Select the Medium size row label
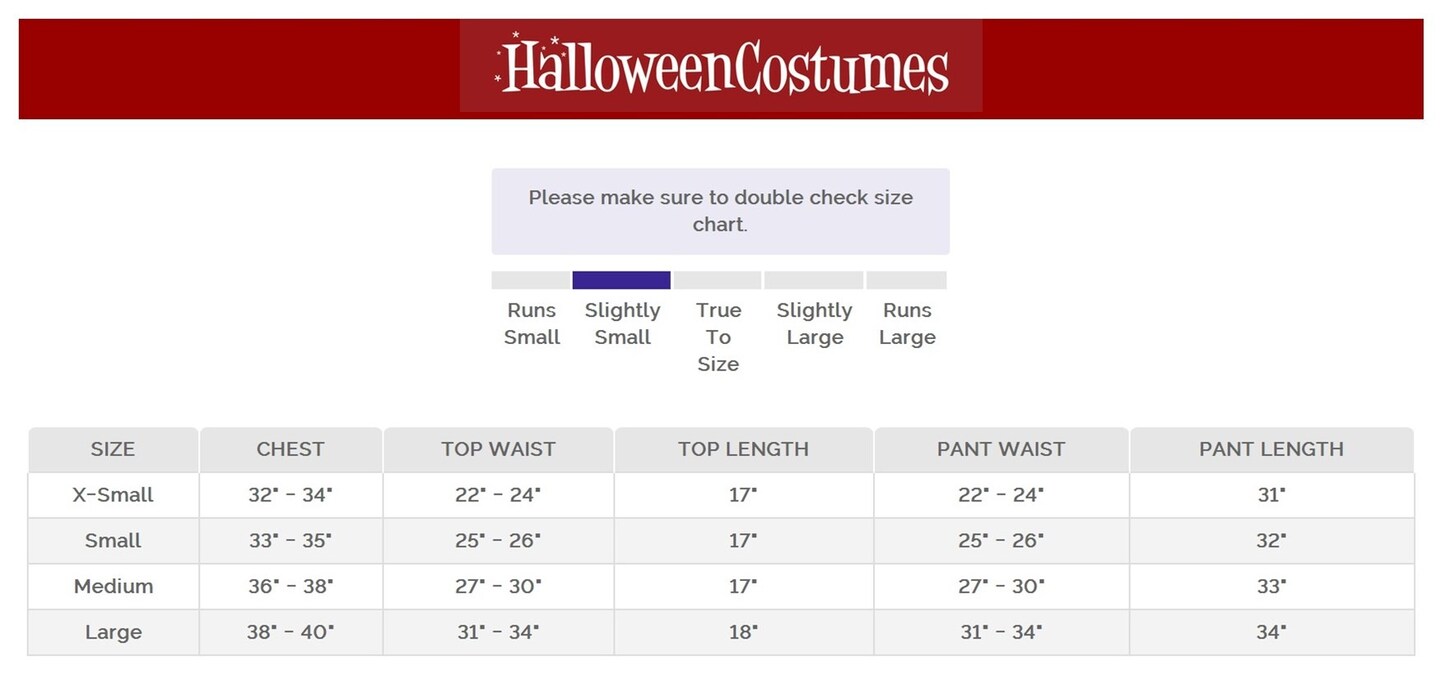 point(113,587)
